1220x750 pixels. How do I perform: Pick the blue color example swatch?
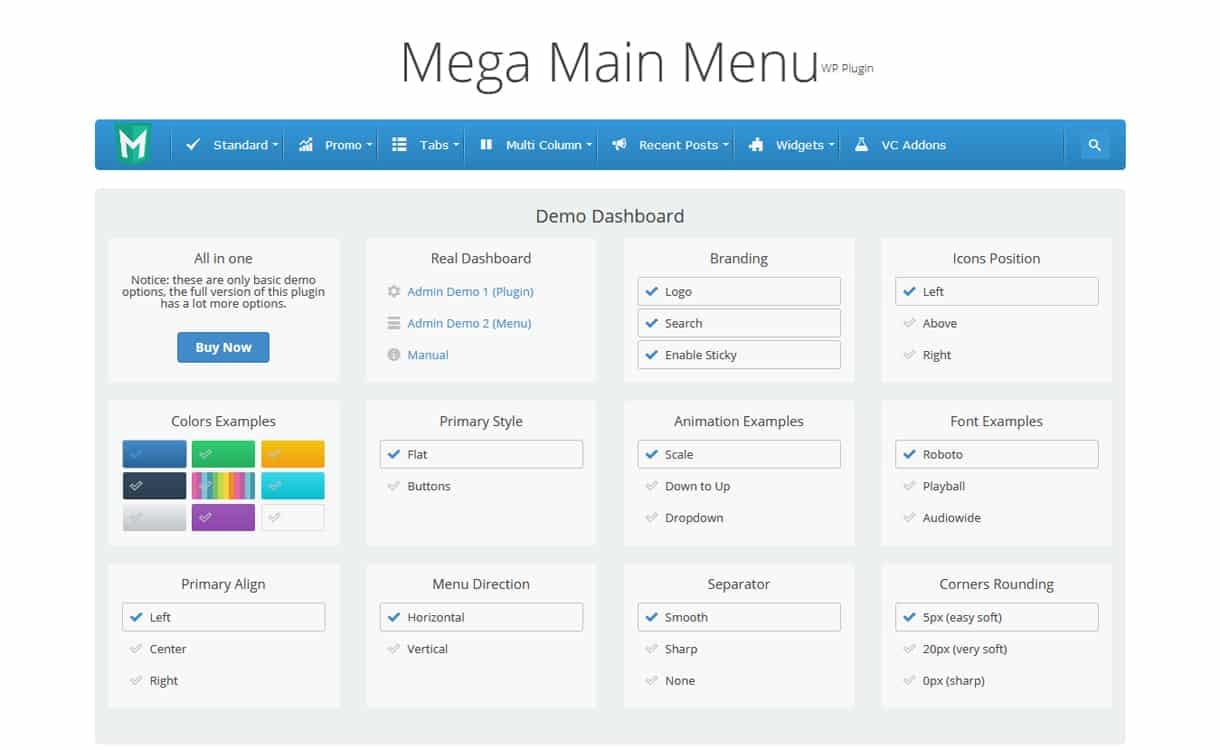[154, 454]
